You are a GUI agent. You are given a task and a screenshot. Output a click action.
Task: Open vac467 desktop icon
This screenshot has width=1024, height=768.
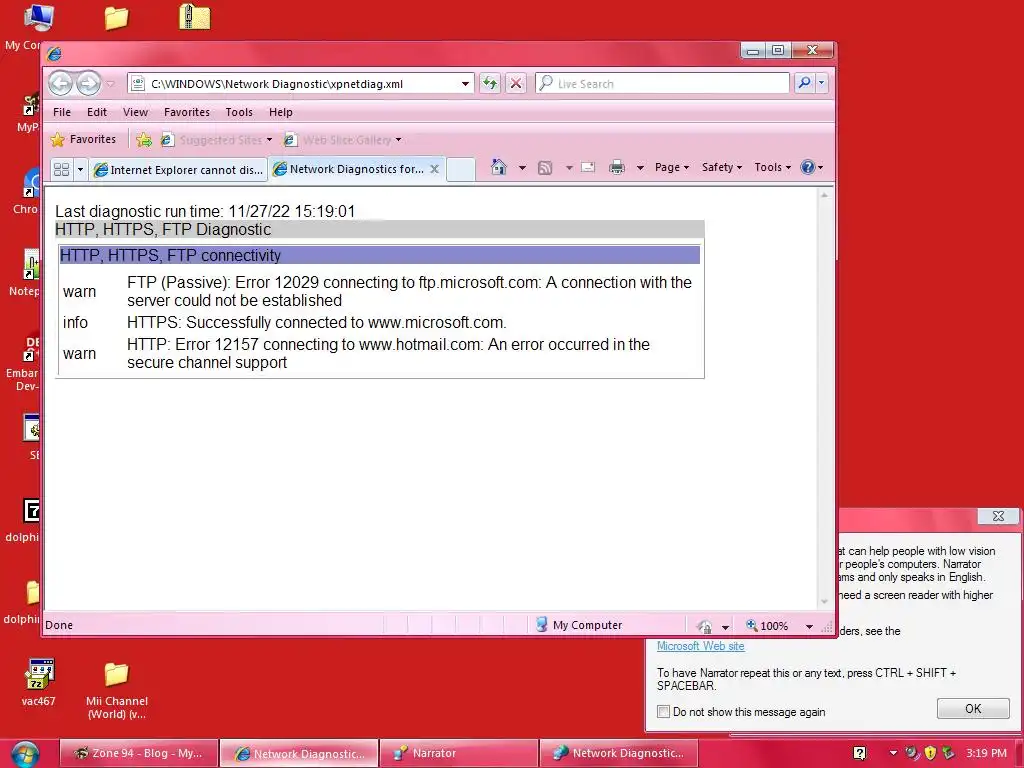(39, 682)
